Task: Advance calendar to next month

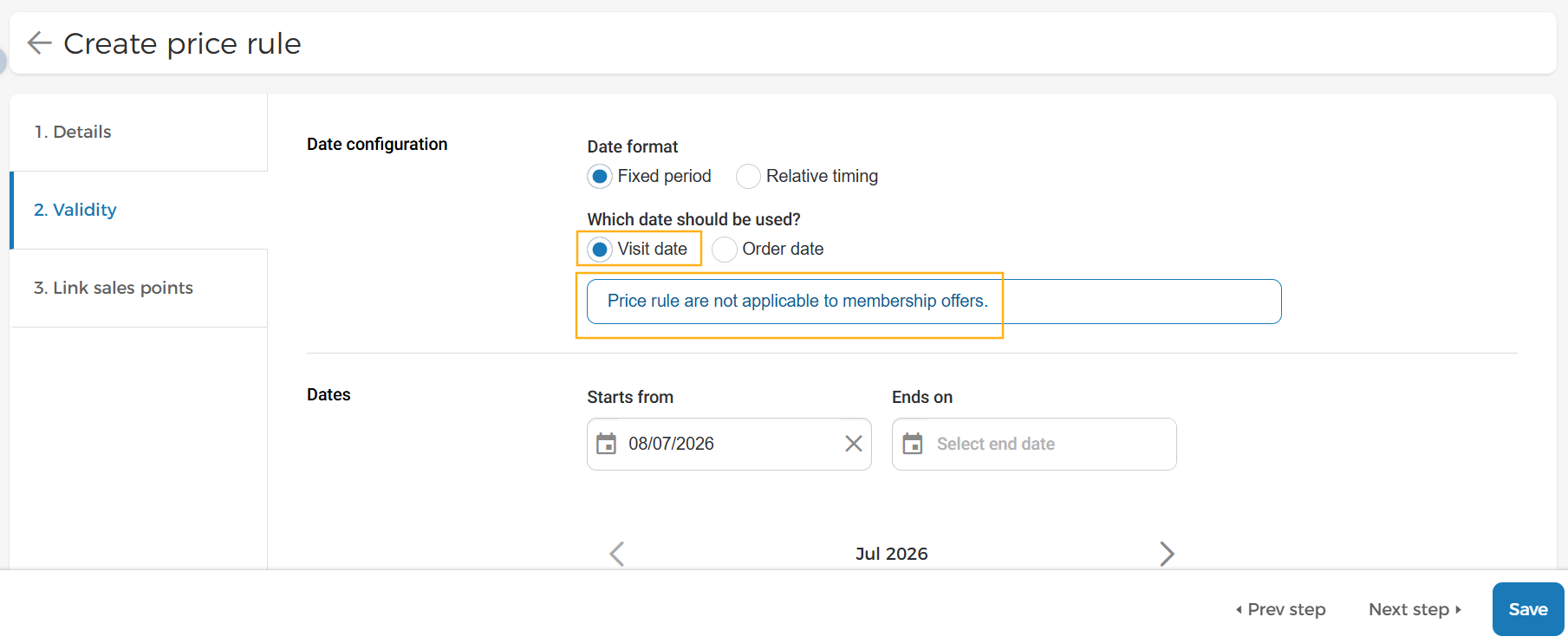Action: coord(1167,554)
